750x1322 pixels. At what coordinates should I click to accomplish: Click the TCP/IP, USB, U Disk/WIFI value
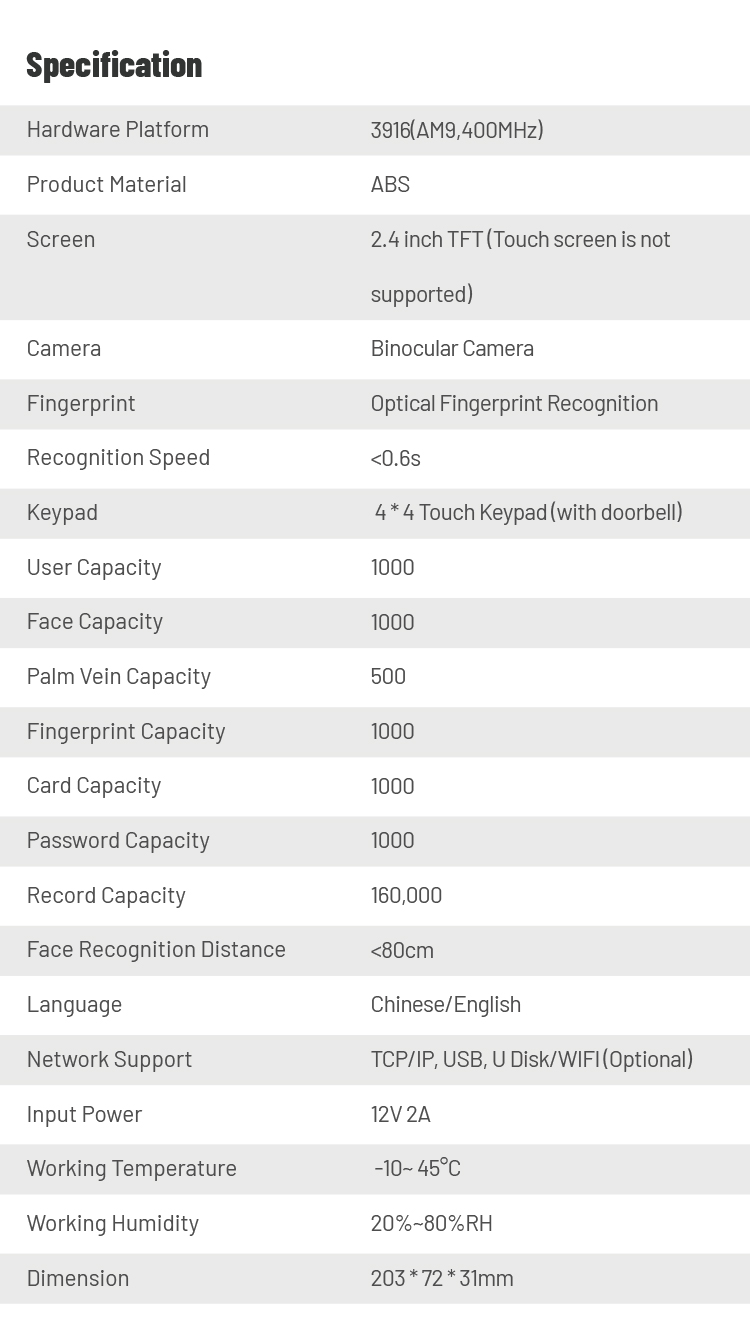[x=532, y=1059]
